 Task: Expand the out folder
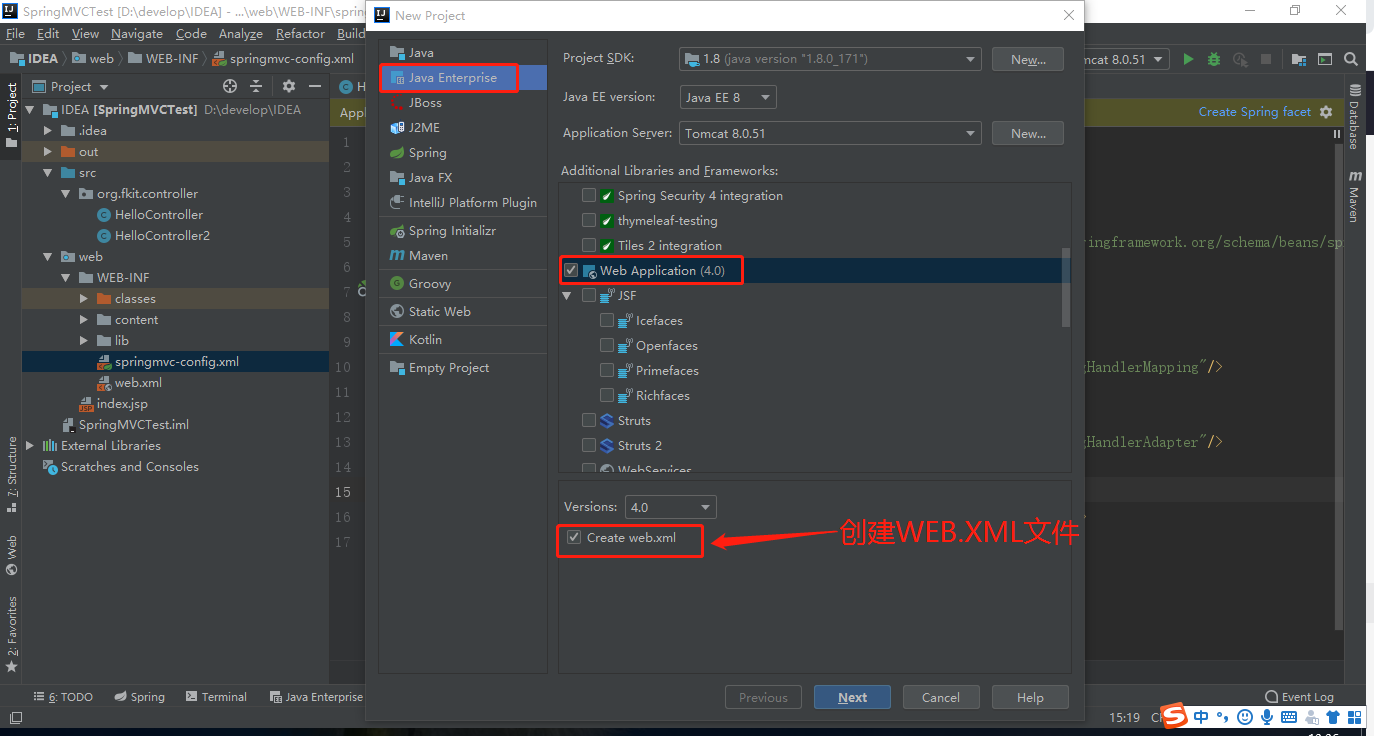[48, 152]
